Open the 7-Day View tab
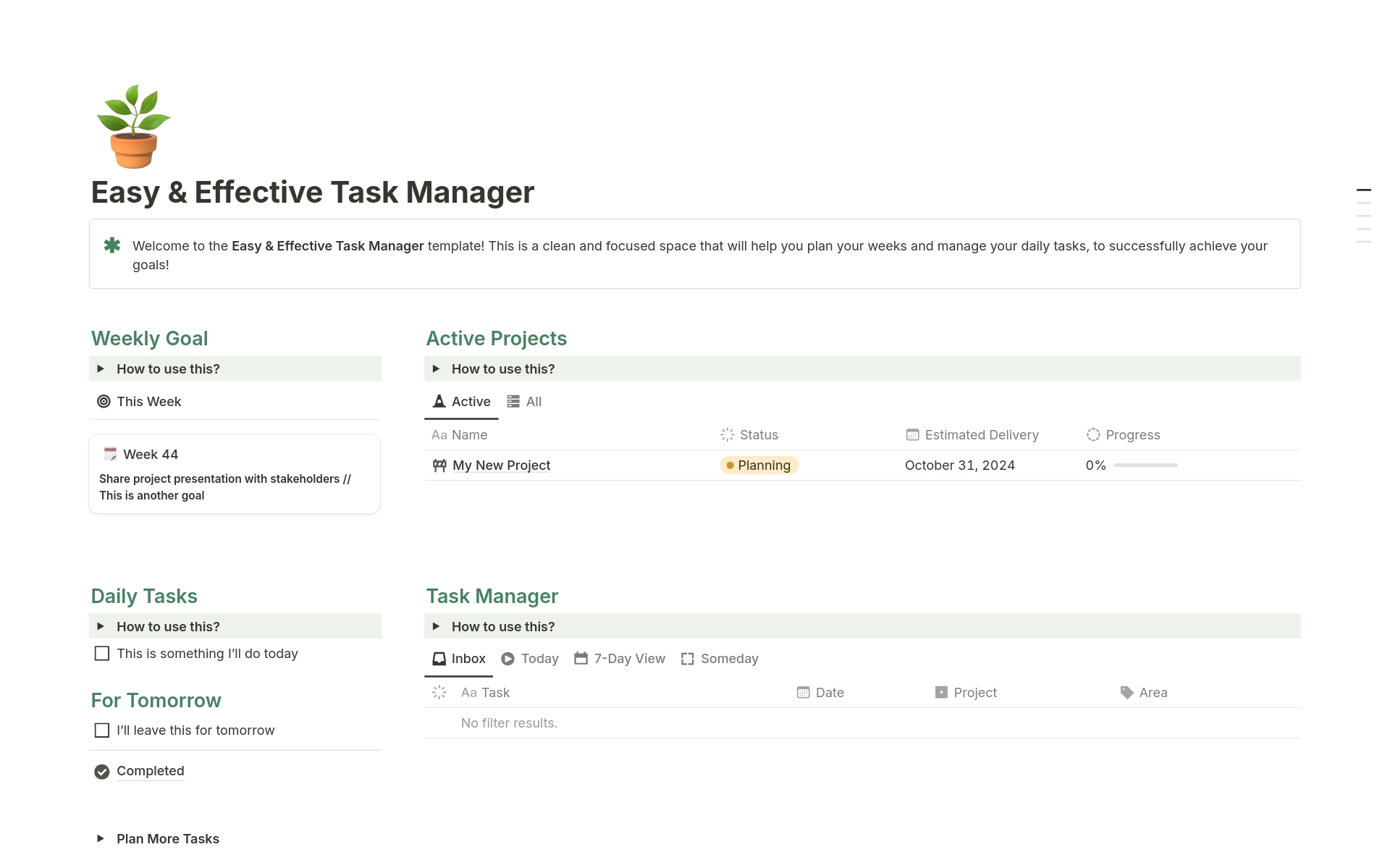Image resolution: width=1390 pixels, height=868 pixels. 620,658
